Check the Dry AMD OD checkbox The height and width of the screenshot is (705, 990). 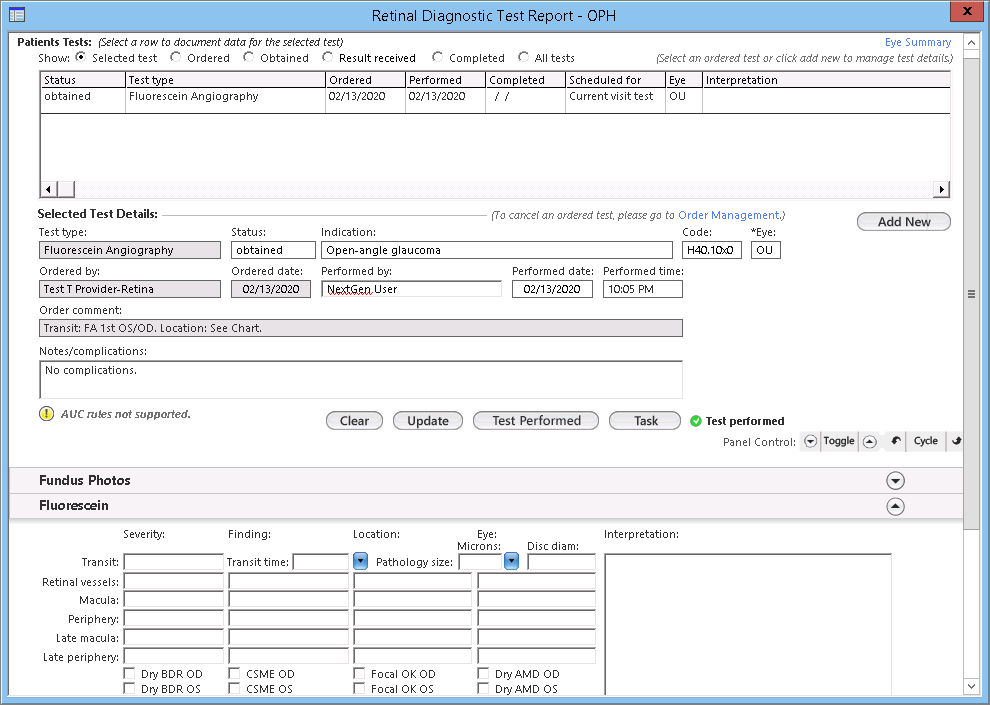[484, 673]
